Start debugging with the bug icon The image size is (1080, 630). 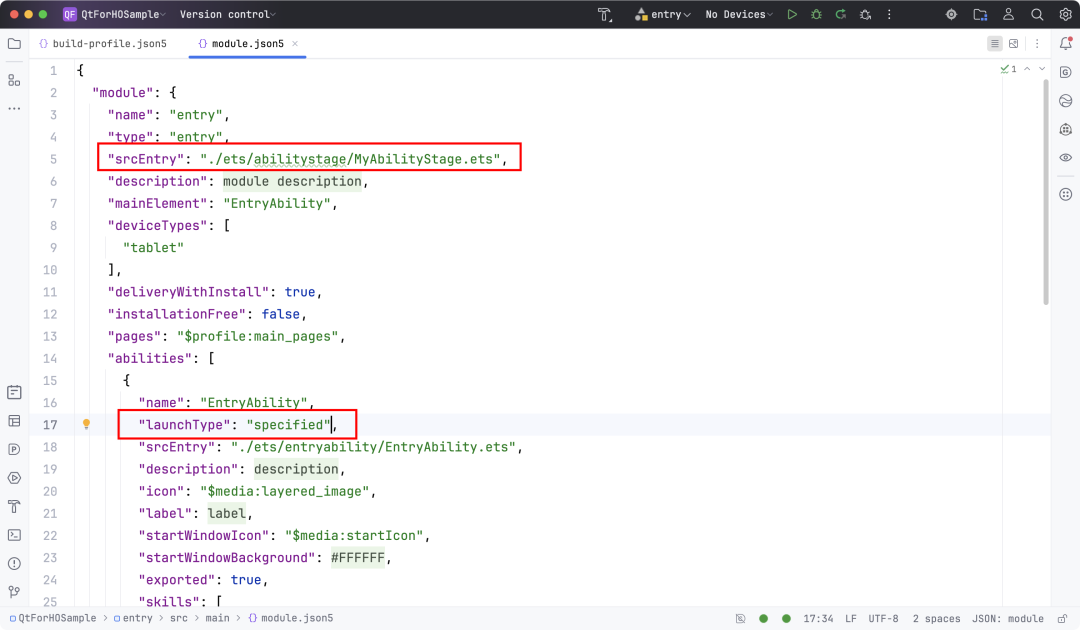(x=816, y=14)
